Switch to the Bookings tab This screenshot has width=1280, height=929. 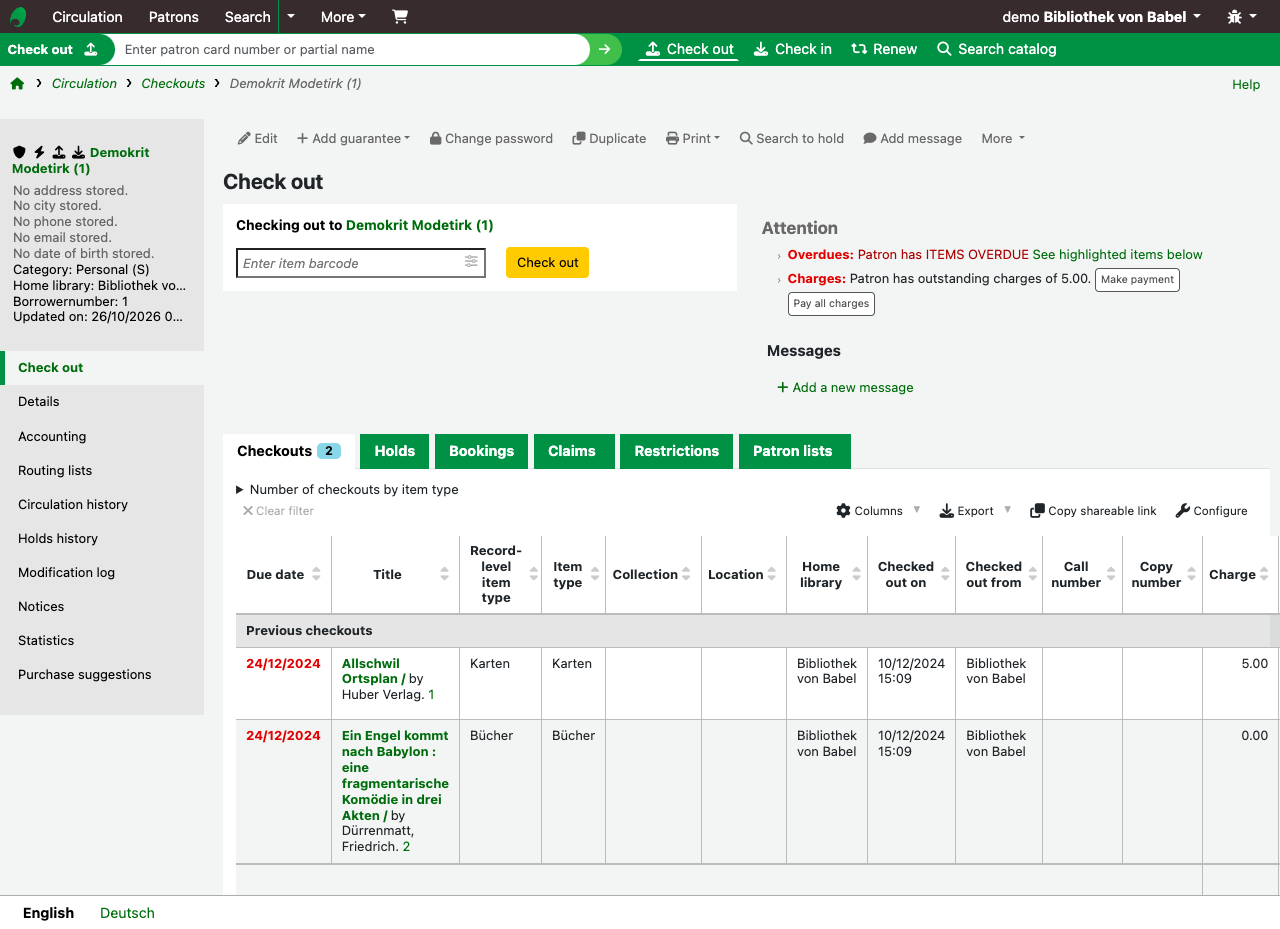[x=481, y=451]
